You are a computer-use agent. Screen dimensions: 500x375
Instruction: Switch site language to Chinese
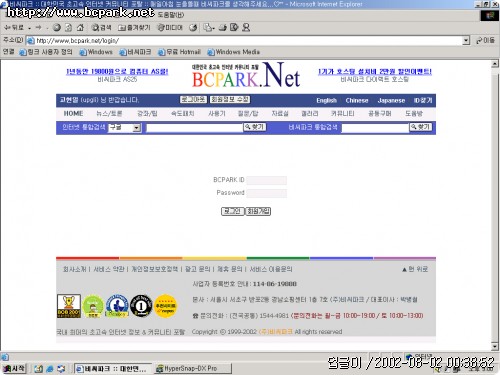357,100
